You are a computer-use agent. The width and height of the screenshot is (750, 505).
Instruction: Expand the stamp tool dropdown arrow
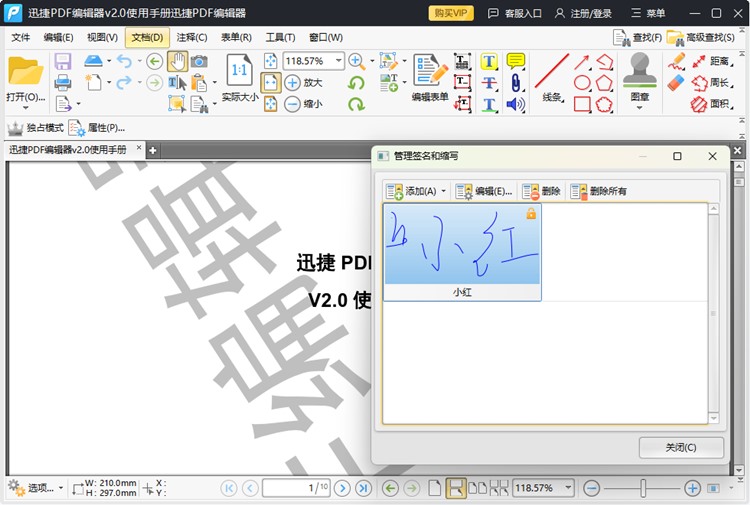click(640, 108)
